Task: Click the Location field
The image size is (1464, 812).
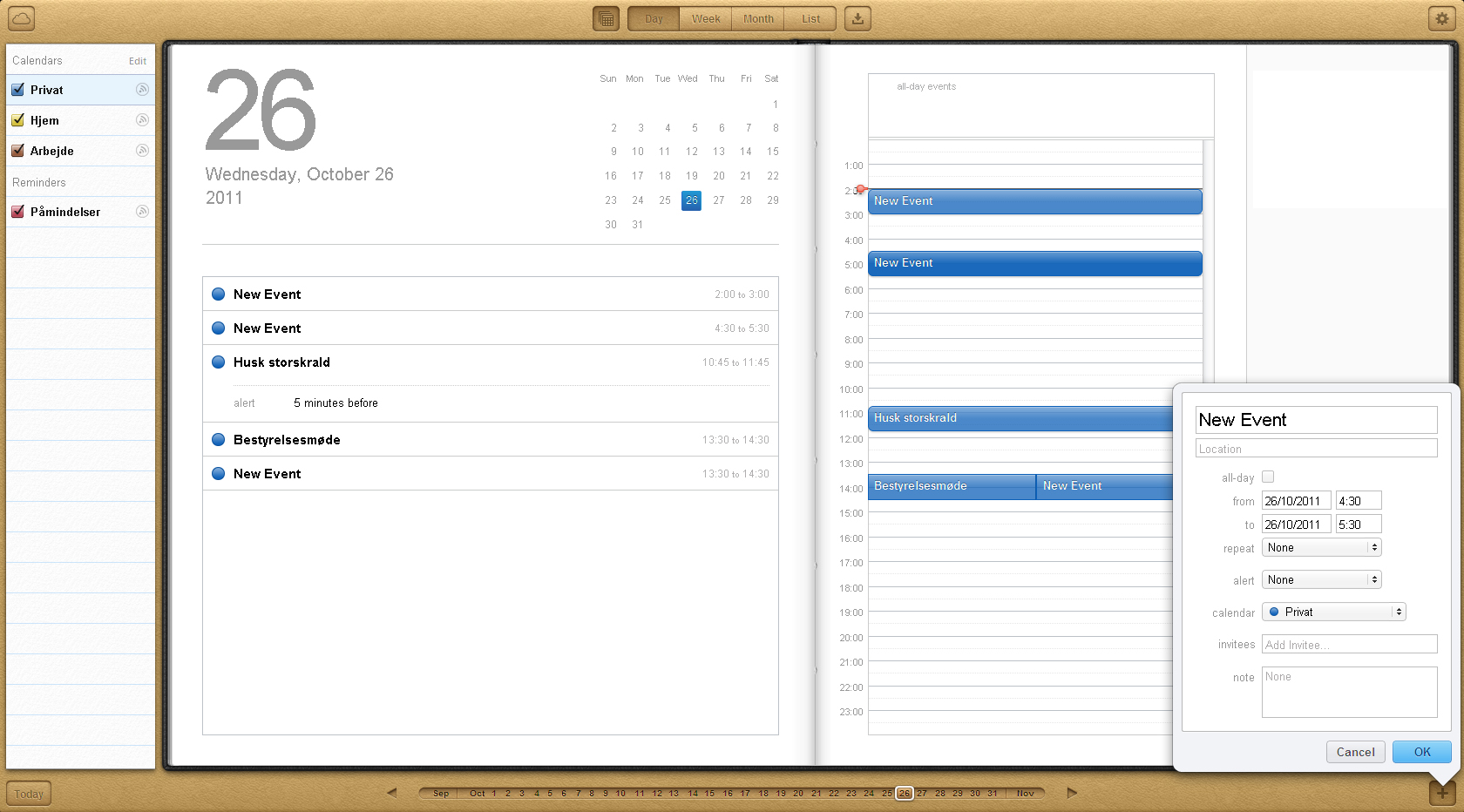Action: (x=1317, y=449)
